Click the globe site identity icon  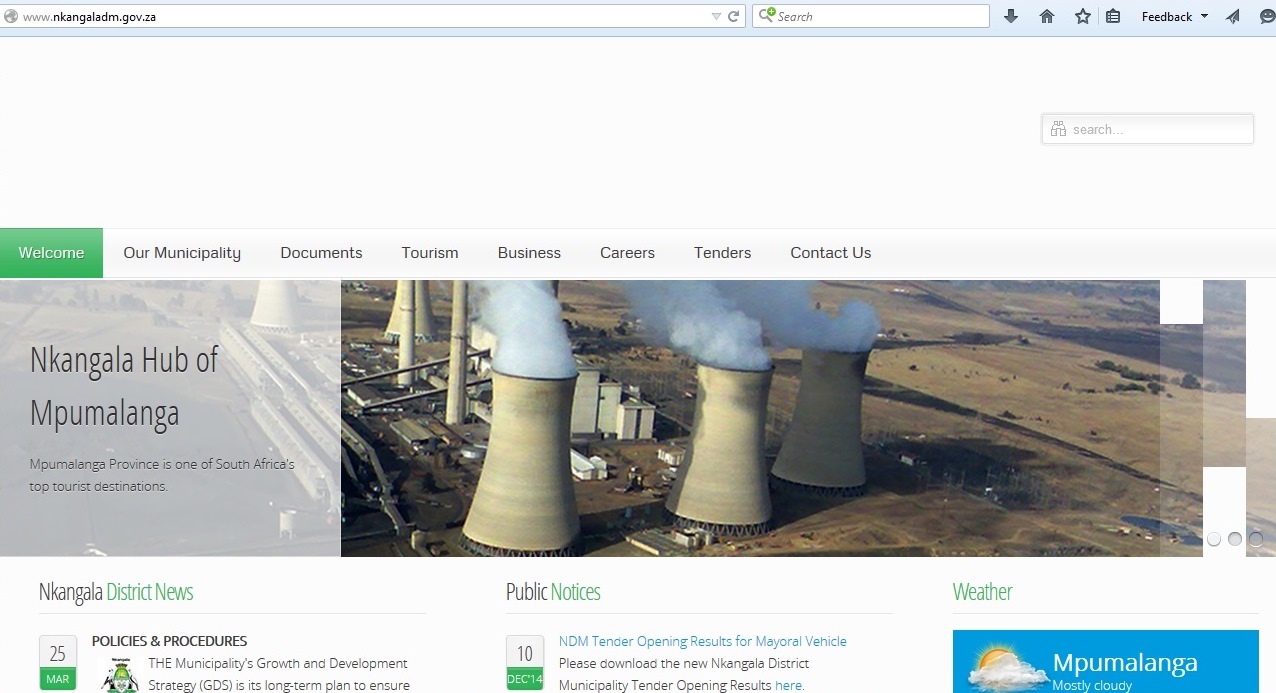[12, 16]
